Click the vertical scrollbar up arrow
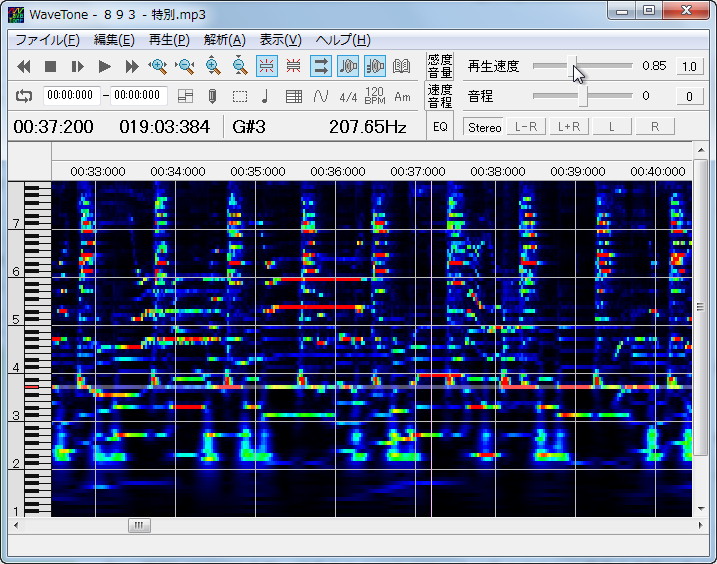The image size is (717, 564). tap(701, 150)
